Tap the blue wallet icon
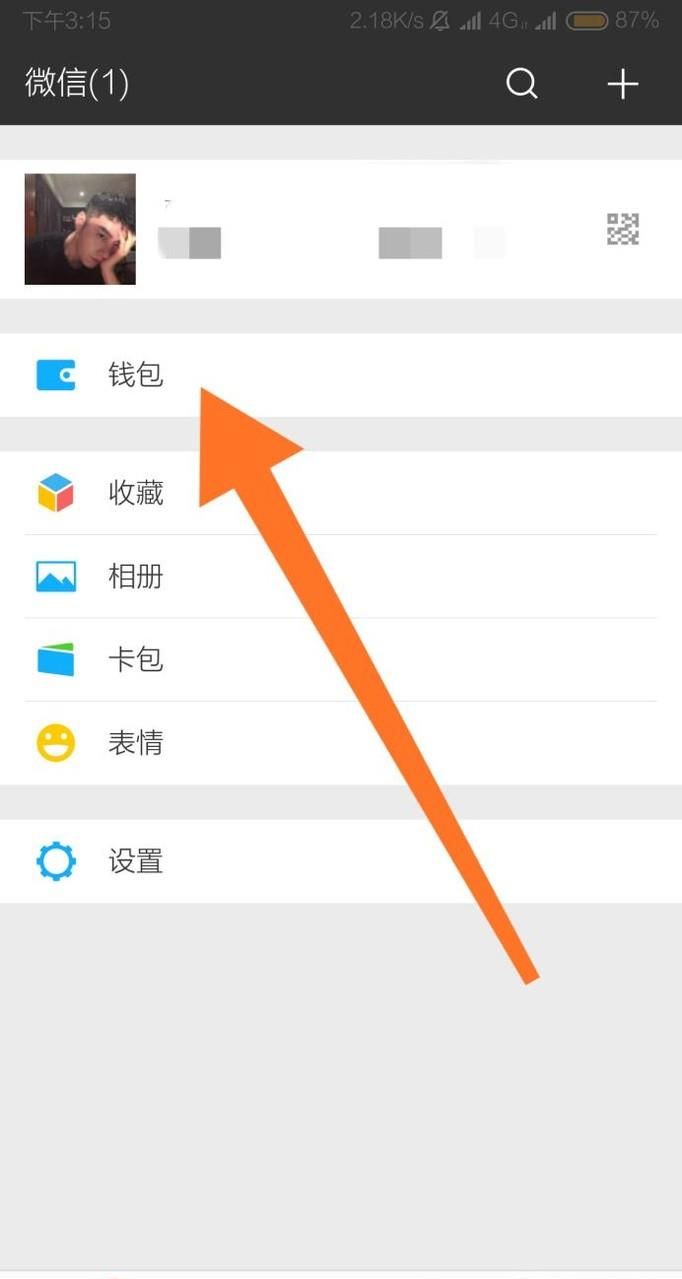The height and width of the screenshot is (1279, 682). point(56,375)
